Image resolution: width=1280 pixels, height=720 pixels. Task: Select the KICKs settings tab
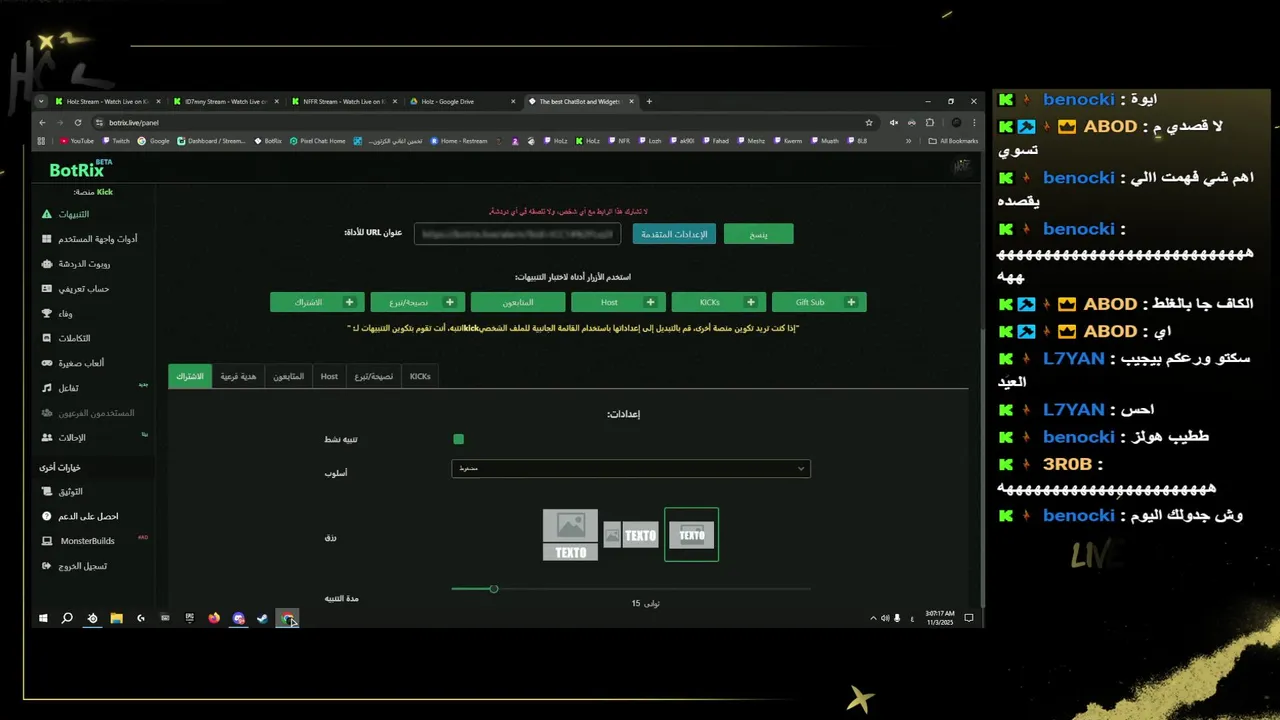coord(420,376)
